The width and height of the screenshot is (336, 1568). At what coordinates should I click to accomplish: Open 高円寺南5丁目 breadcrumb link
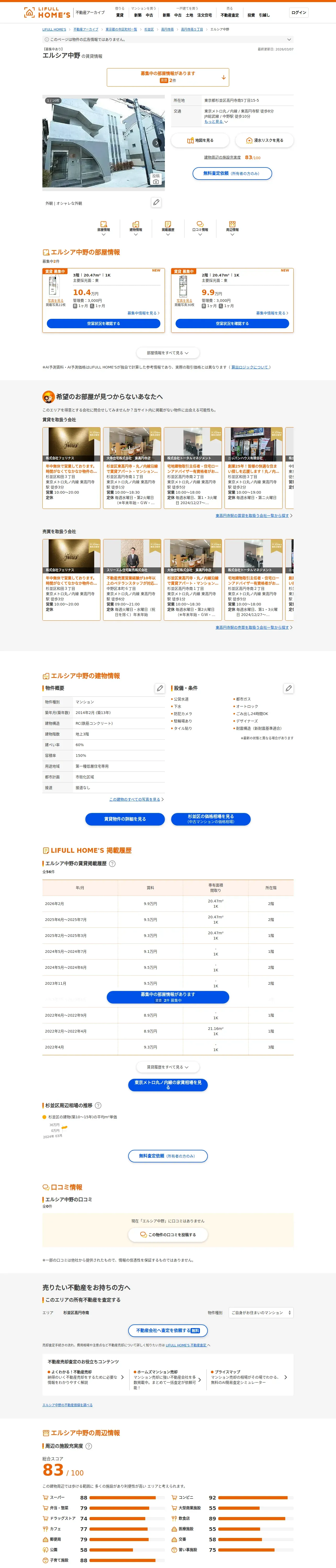coord(192,29)
